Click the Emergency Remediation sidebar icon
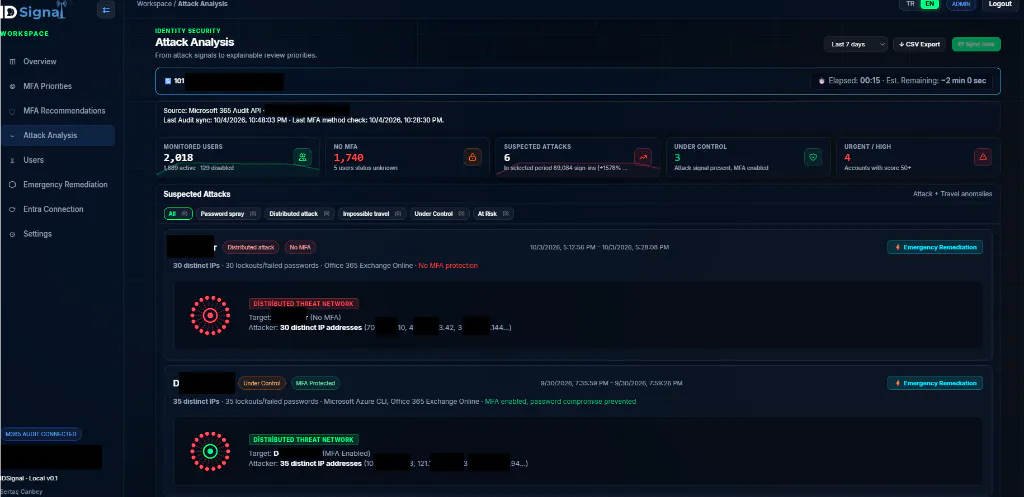The height and width of the screenshot is (497, 1024). [12, 185]
